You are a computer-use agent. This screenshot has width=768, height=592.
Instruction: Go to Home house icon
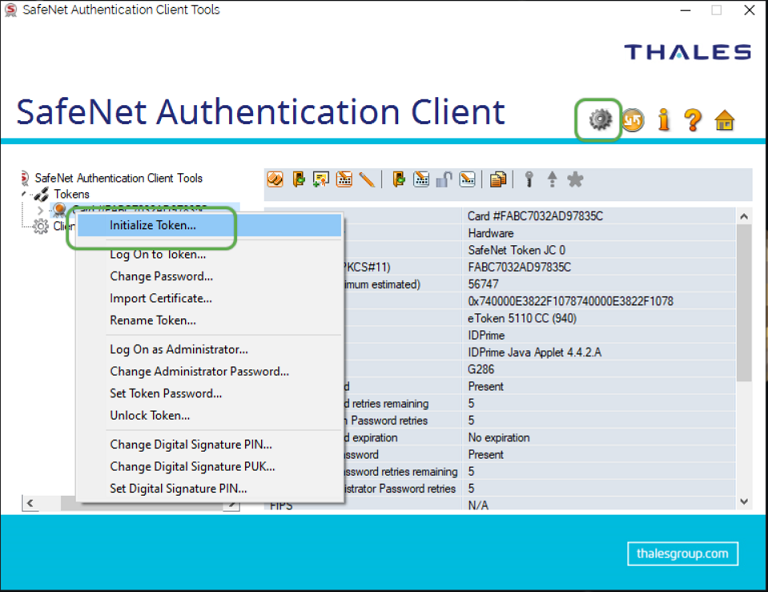pyautogui.click(x=724, y=120)
